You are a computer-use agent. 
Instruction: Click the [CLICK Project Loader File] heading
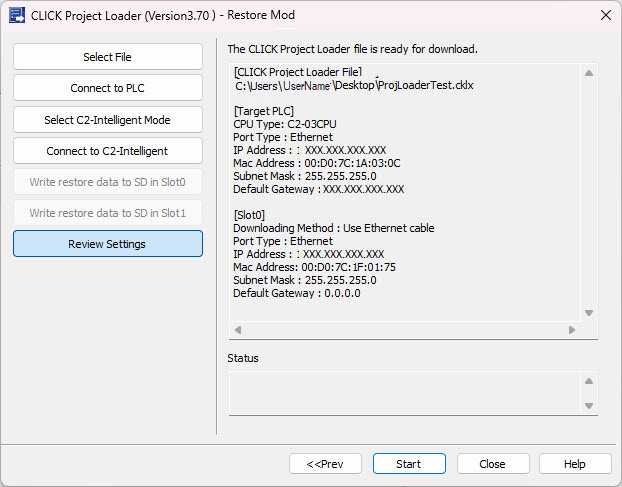(298, 72)
